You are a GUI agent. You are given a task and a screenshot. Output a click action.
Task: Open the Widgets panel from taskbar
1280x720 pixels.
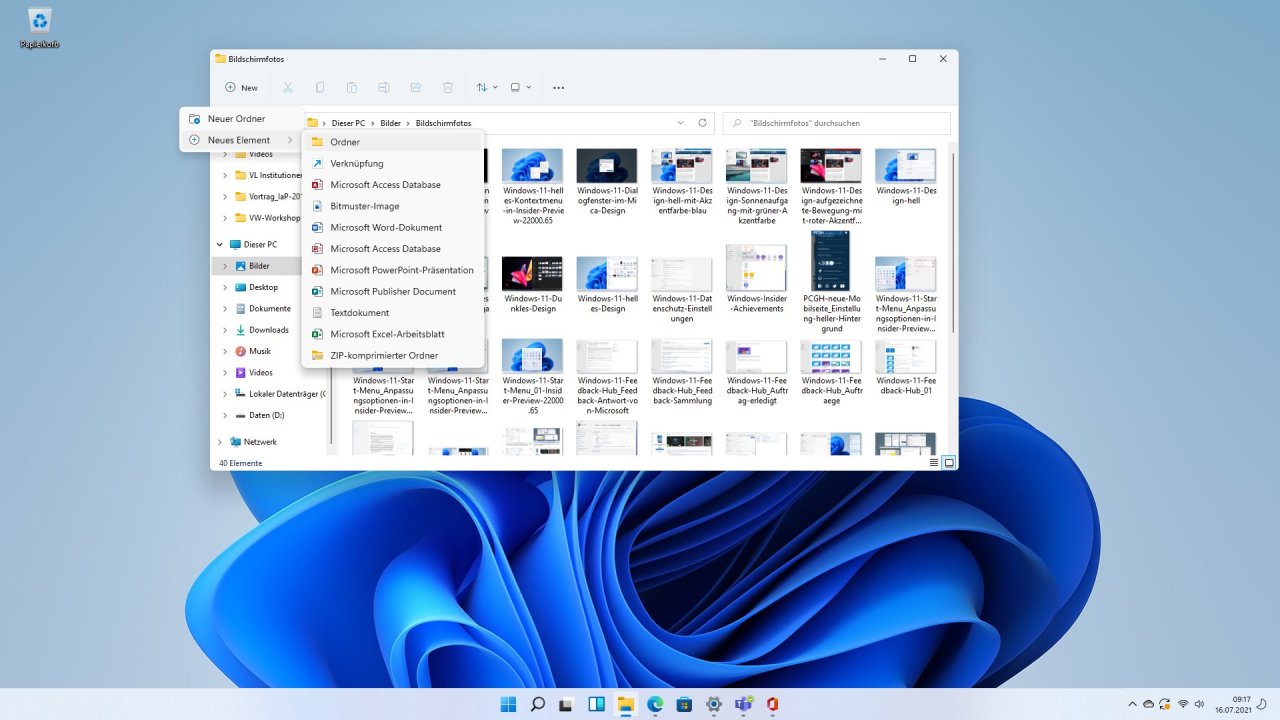point(596,704)
